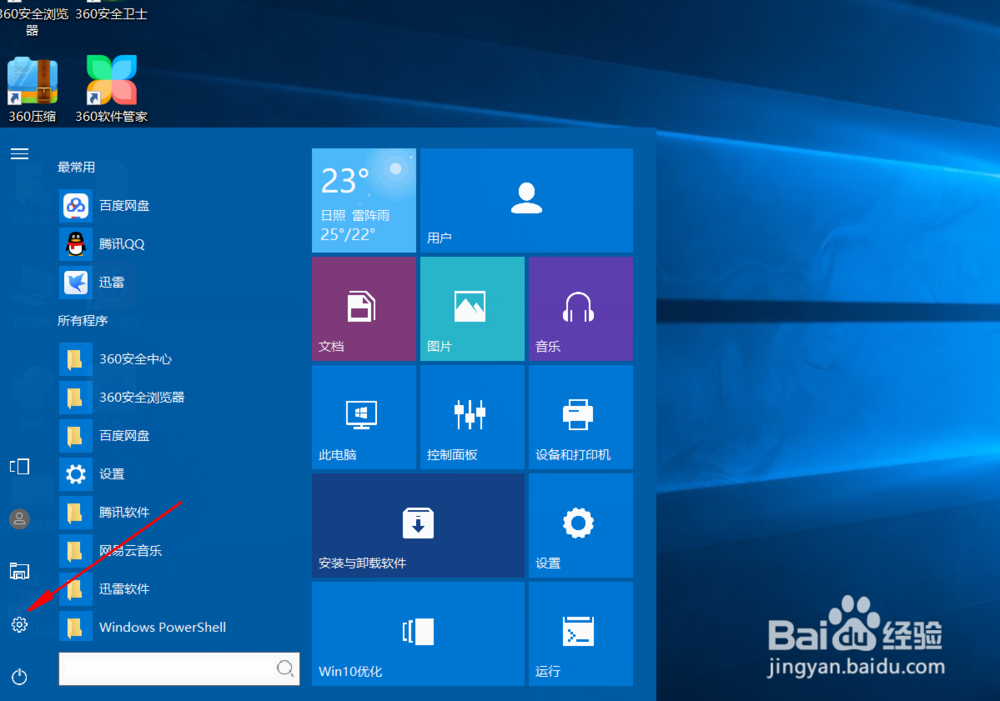Open the weather tile showing 23°
This screenshot has height=701, width=1000.
(x=364, y=200)
